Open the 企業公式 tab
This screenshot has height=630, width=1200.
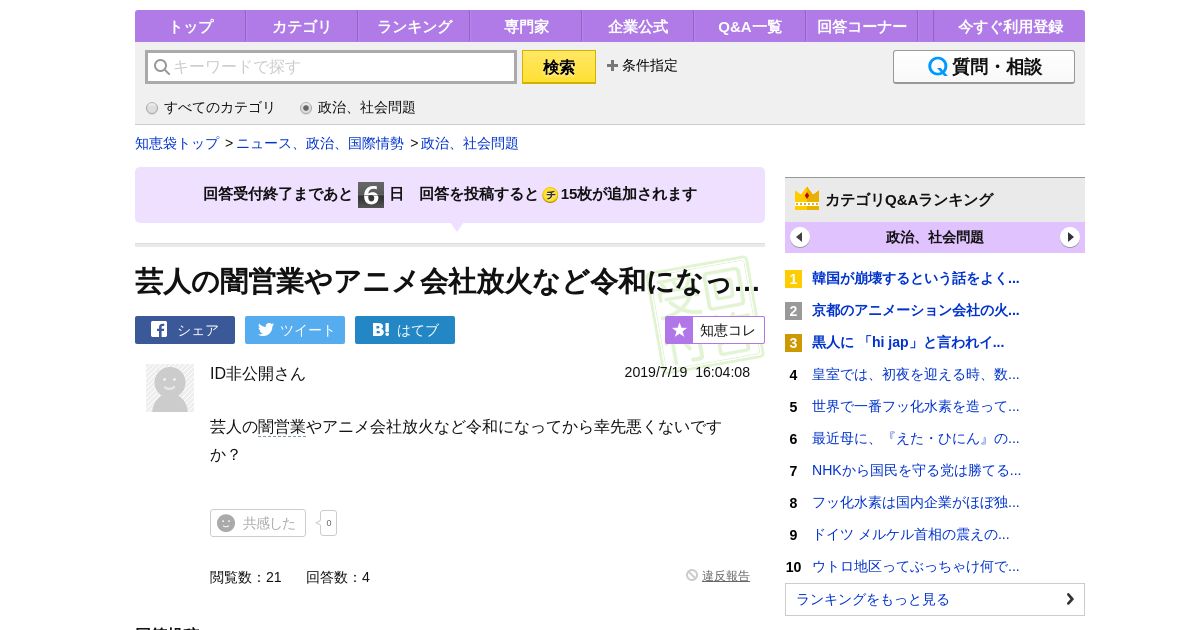click(638, 27)
